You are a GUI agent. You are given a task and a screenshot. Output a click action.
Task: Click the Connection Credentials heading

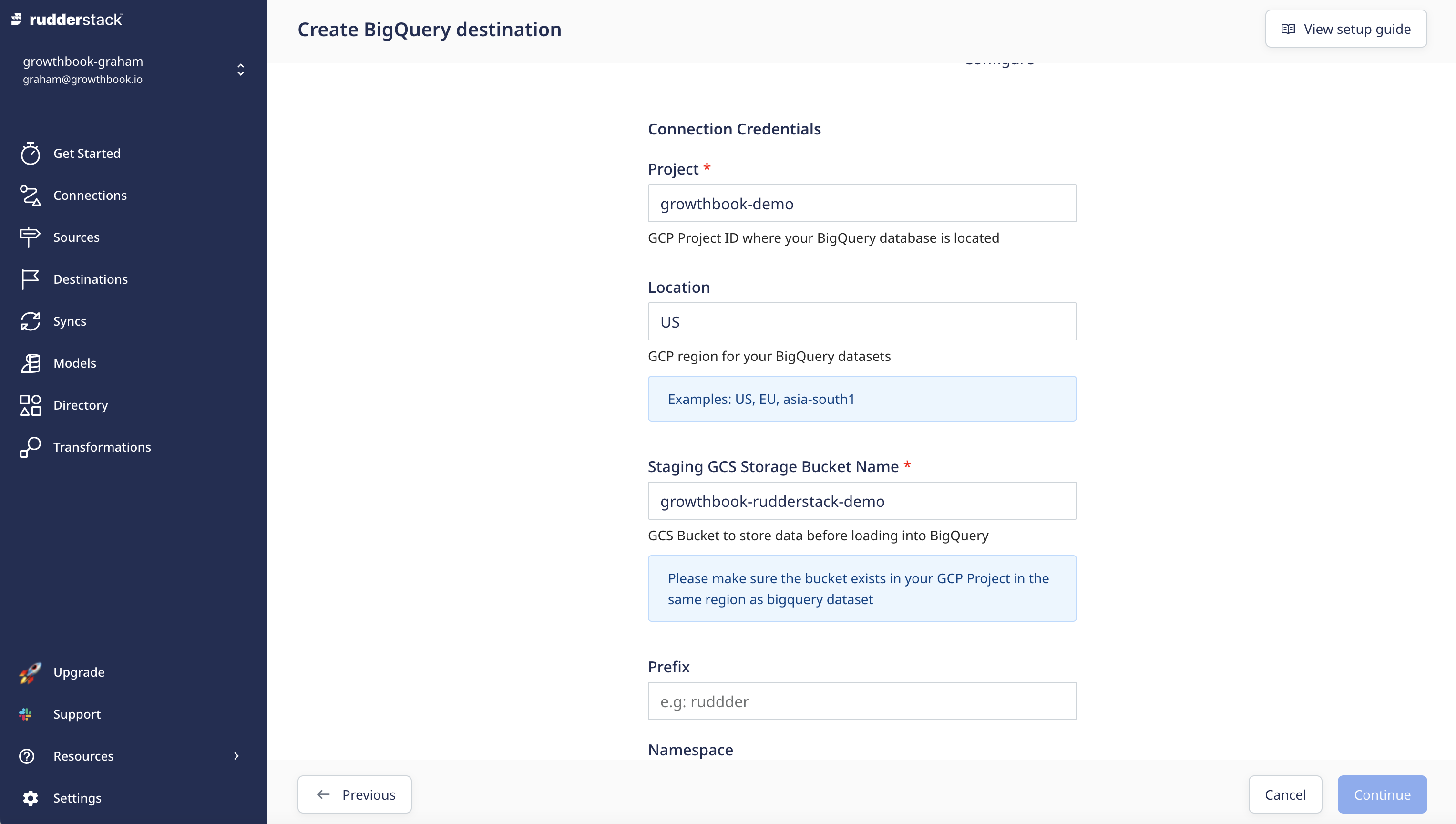tap(734, 129)
